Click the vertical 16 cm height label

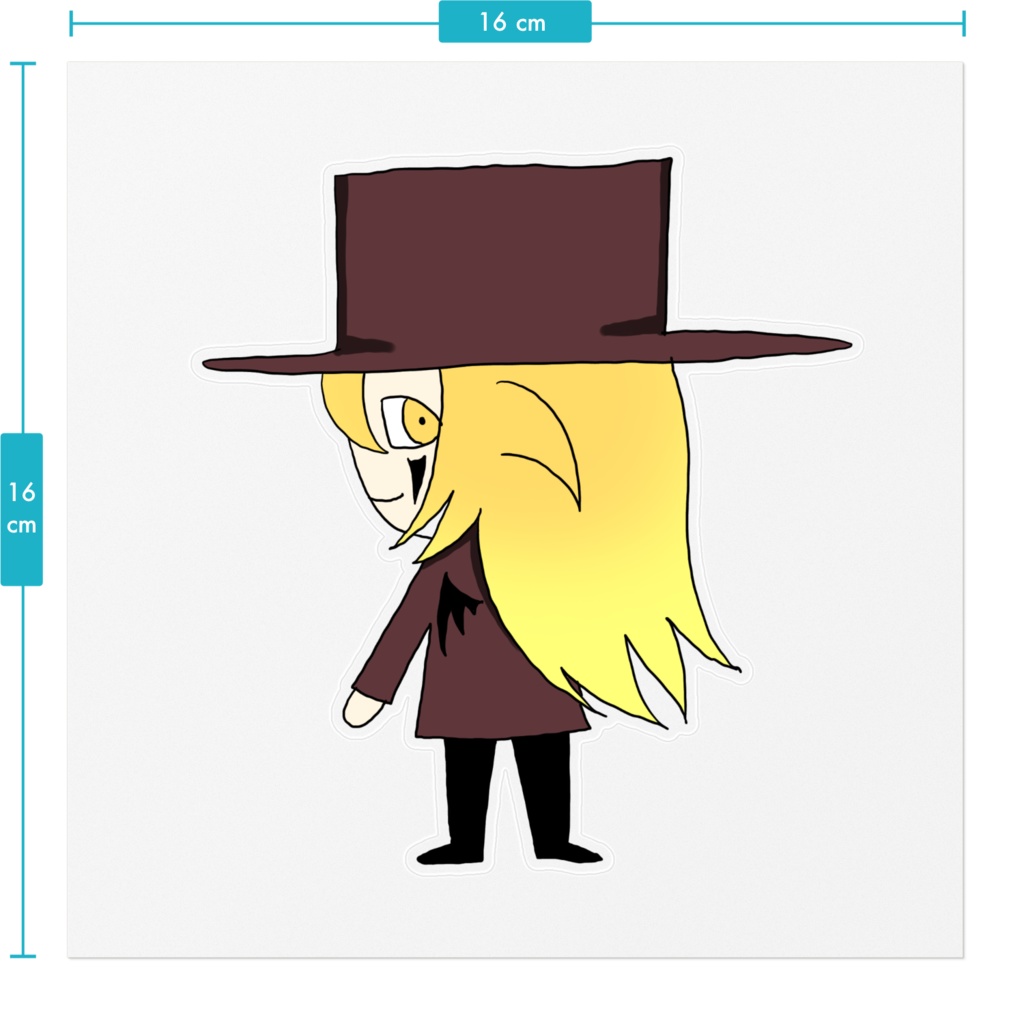[x=22, y=509]
